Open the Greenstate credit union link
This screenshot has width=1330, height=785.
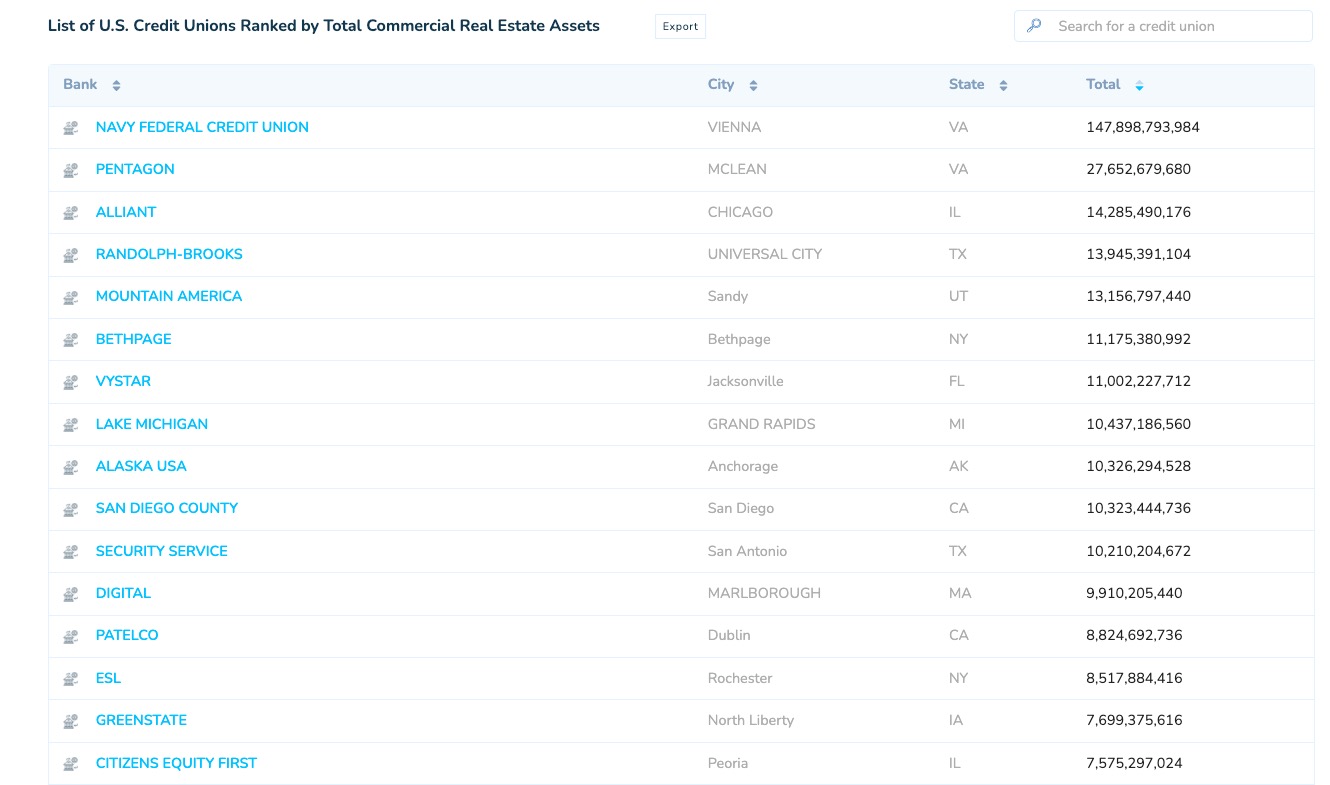click(141, 720)
